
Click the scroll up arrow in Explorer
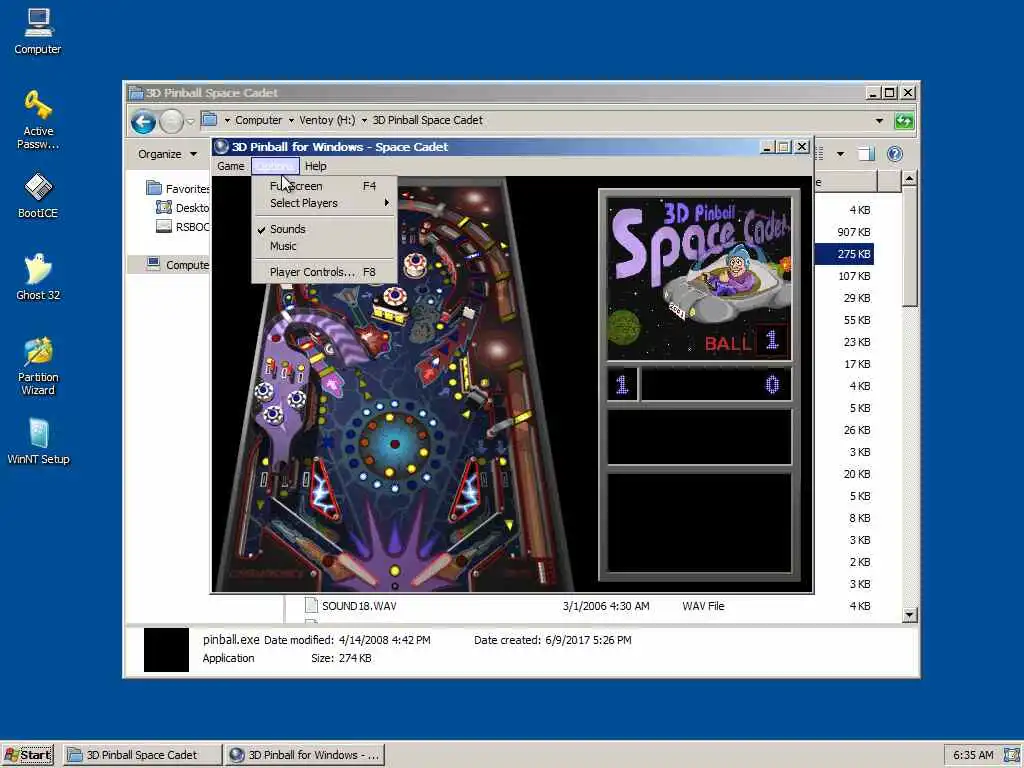click(x=910, y=178)
